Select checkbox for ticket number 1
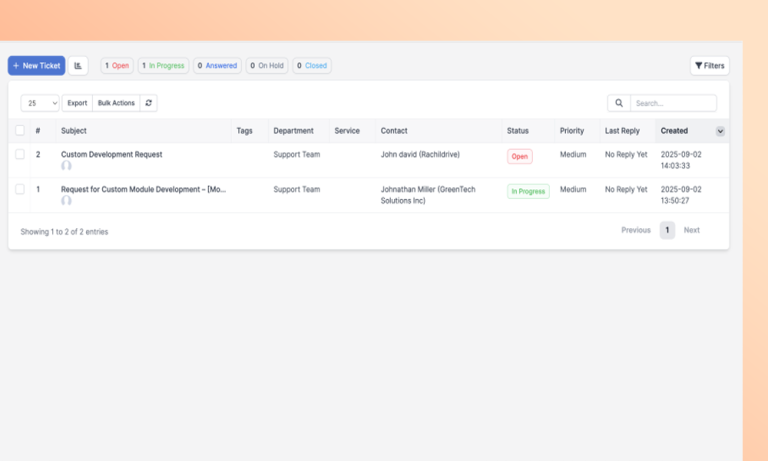 tap(20, 189)
